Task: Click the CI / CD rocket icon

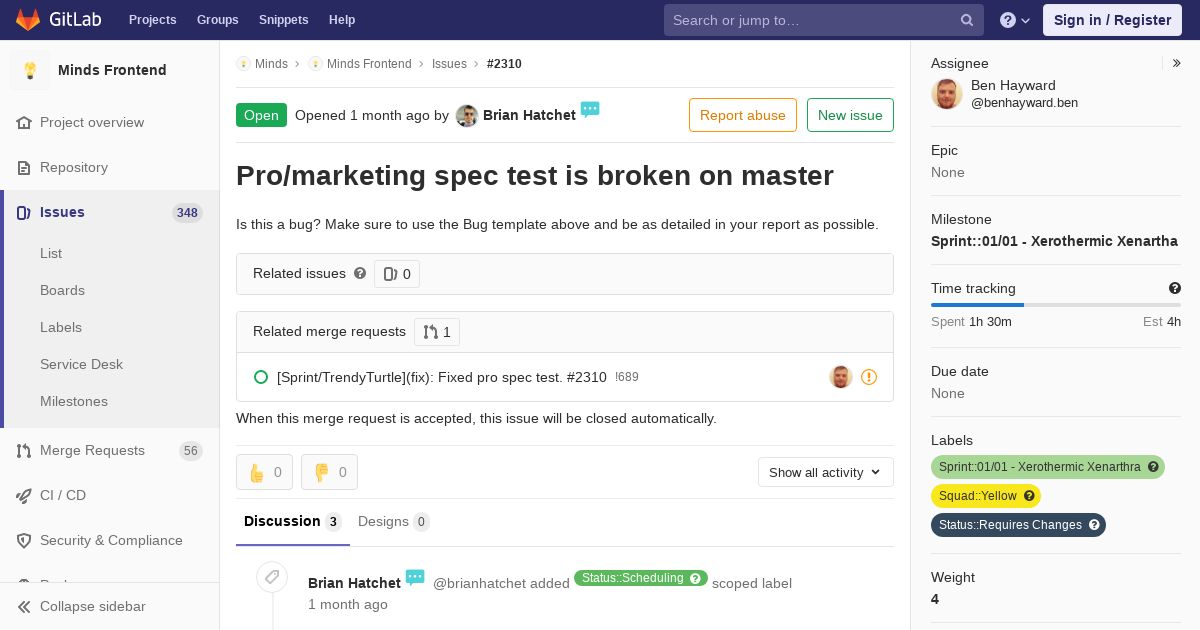Action: 24,495
